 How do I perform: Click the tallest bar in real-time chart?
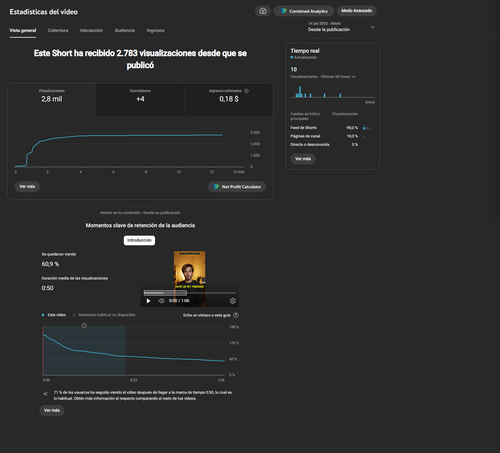click(300, 92)
